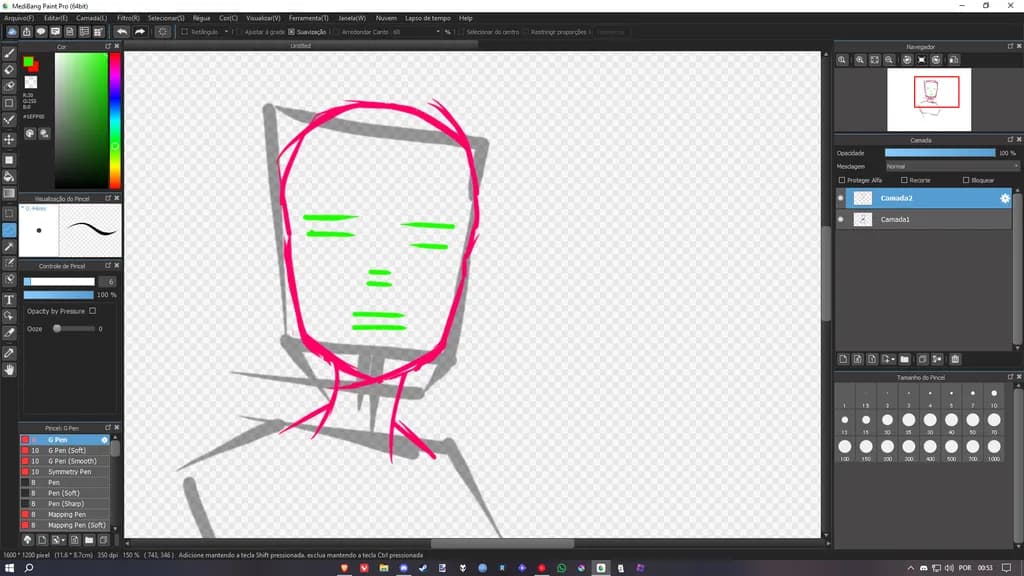The height and width of the screenshot is (576, 1024).
Task: Open the Mesclagem blend mode dropdown
Action: tap(952, 167)
